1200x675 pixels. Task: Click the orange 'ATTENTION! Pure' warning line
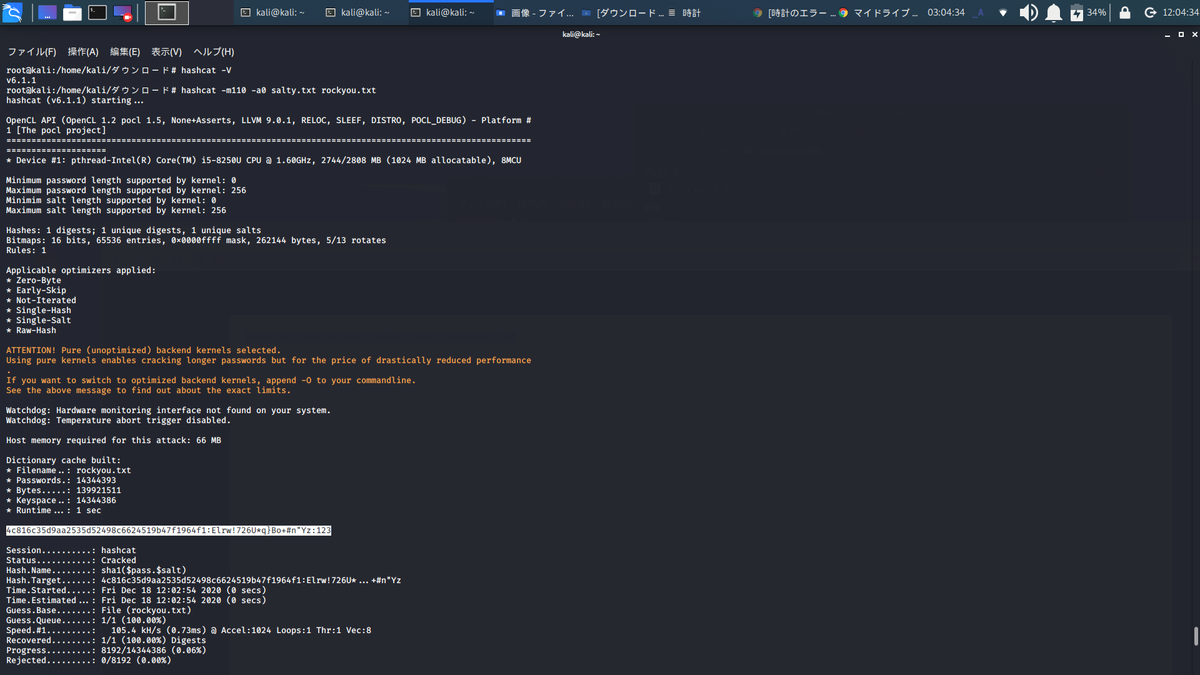pyautogui.click(x=143, y=350)
